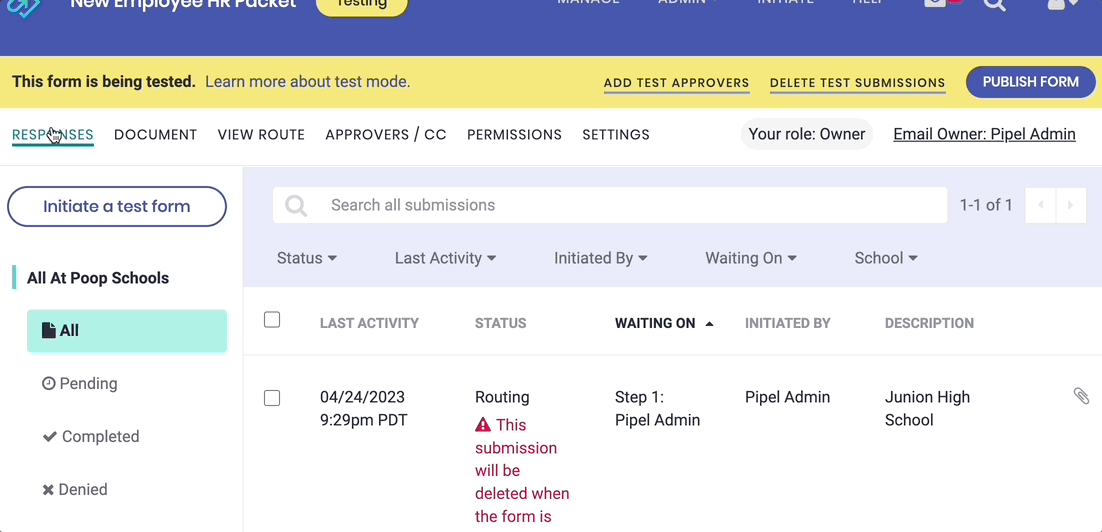Open the user profile icon menu
Image resolution: width=1102 pixels, height=532 pixels.
coord(1059,5)
